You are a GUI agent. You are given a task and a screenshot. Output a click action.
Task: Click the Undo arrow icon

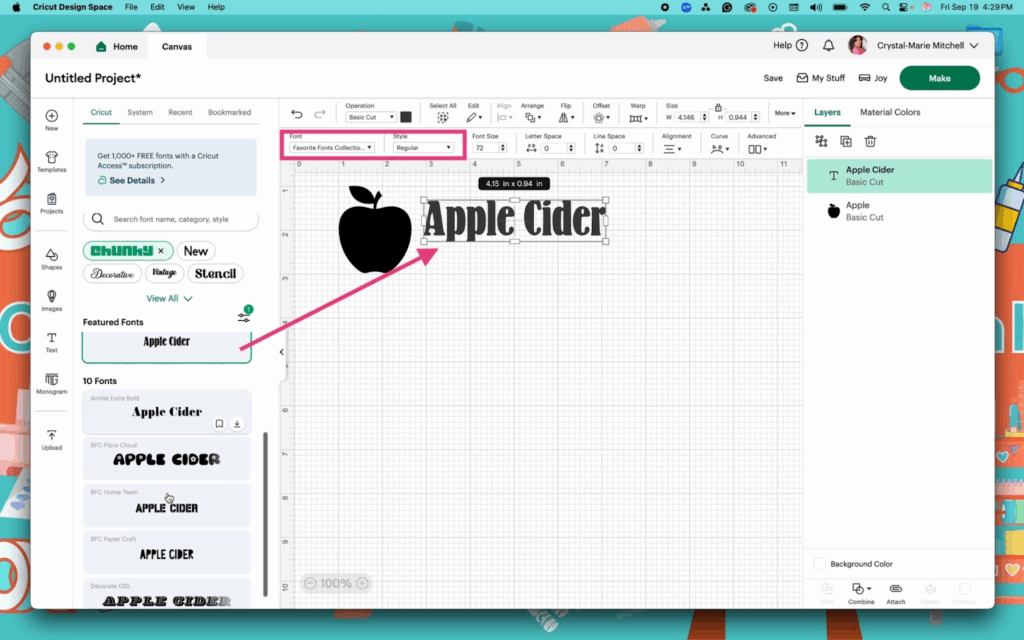click(x=297, y=114)
